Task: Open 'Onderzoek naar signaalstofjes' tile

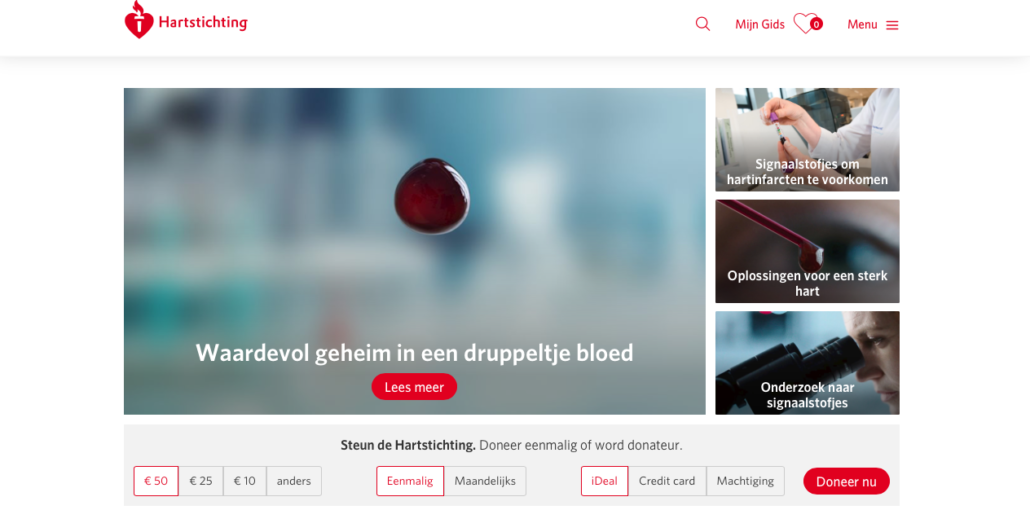Action: (x=807, y=363)
